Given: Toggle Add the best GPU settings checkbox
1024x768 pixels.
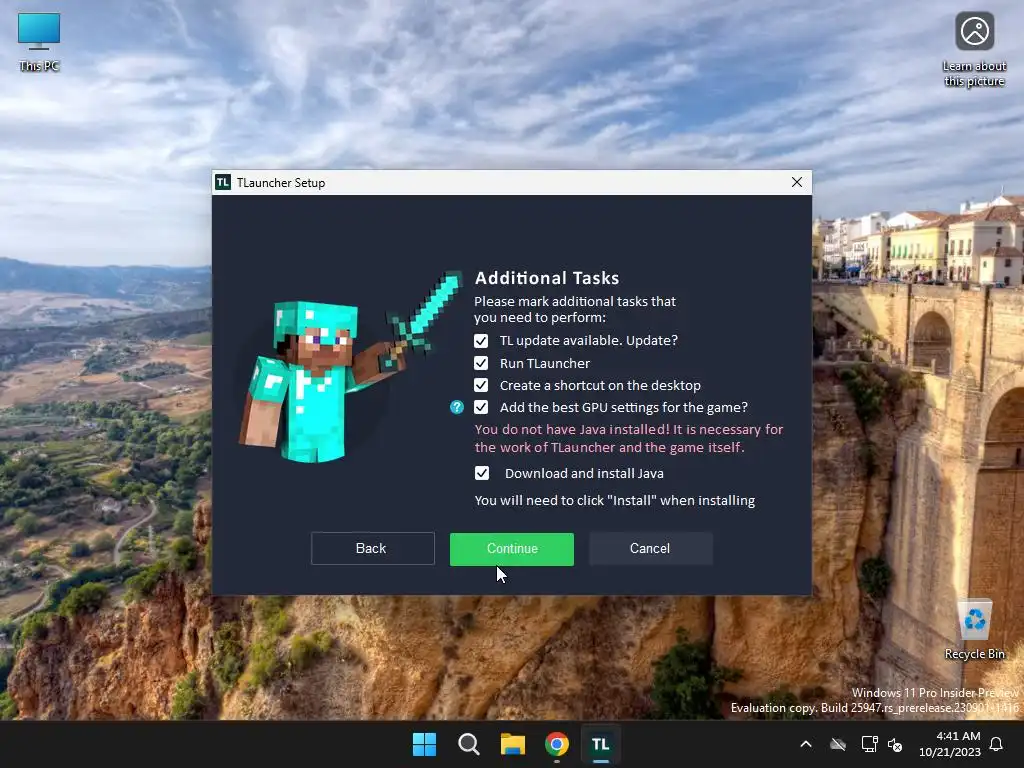Looking at the screenshot, I should pyautogui.click(x=481, y=408).
